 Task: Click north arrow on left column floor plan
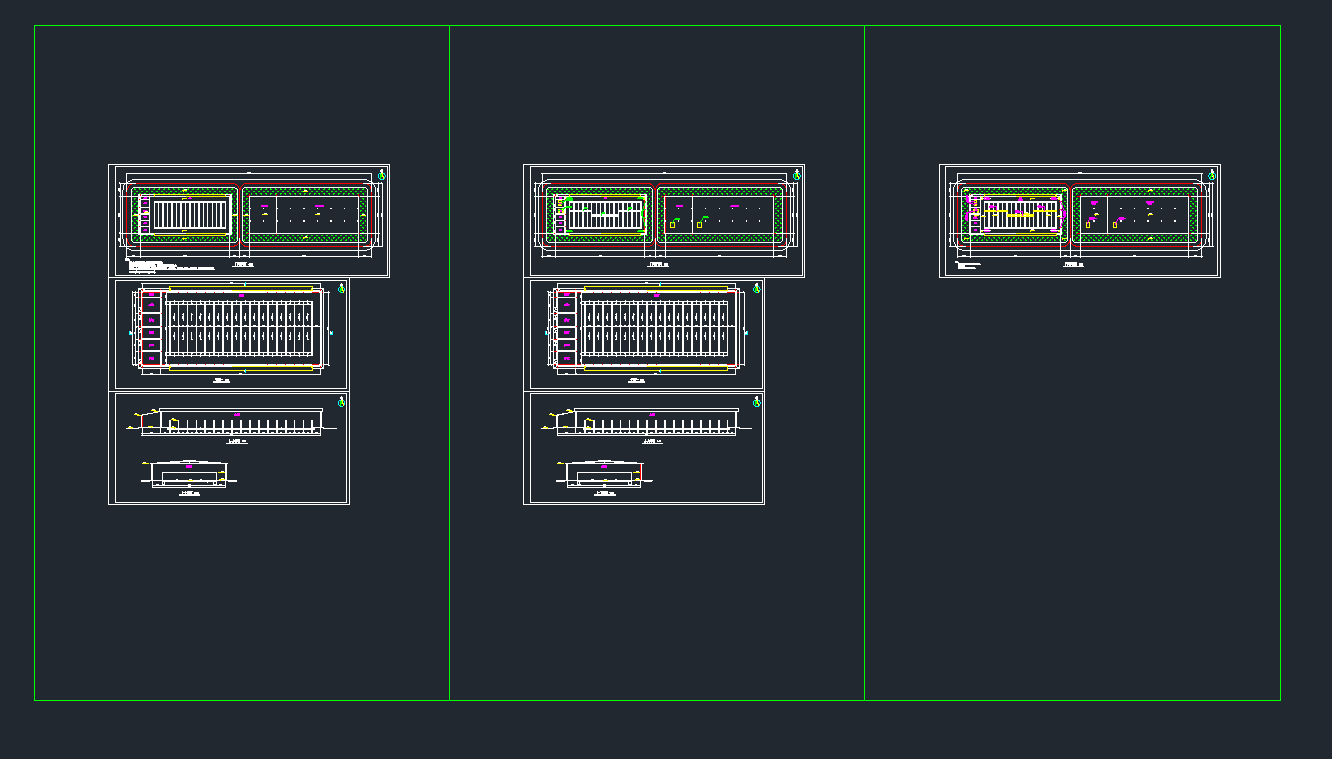341,288
